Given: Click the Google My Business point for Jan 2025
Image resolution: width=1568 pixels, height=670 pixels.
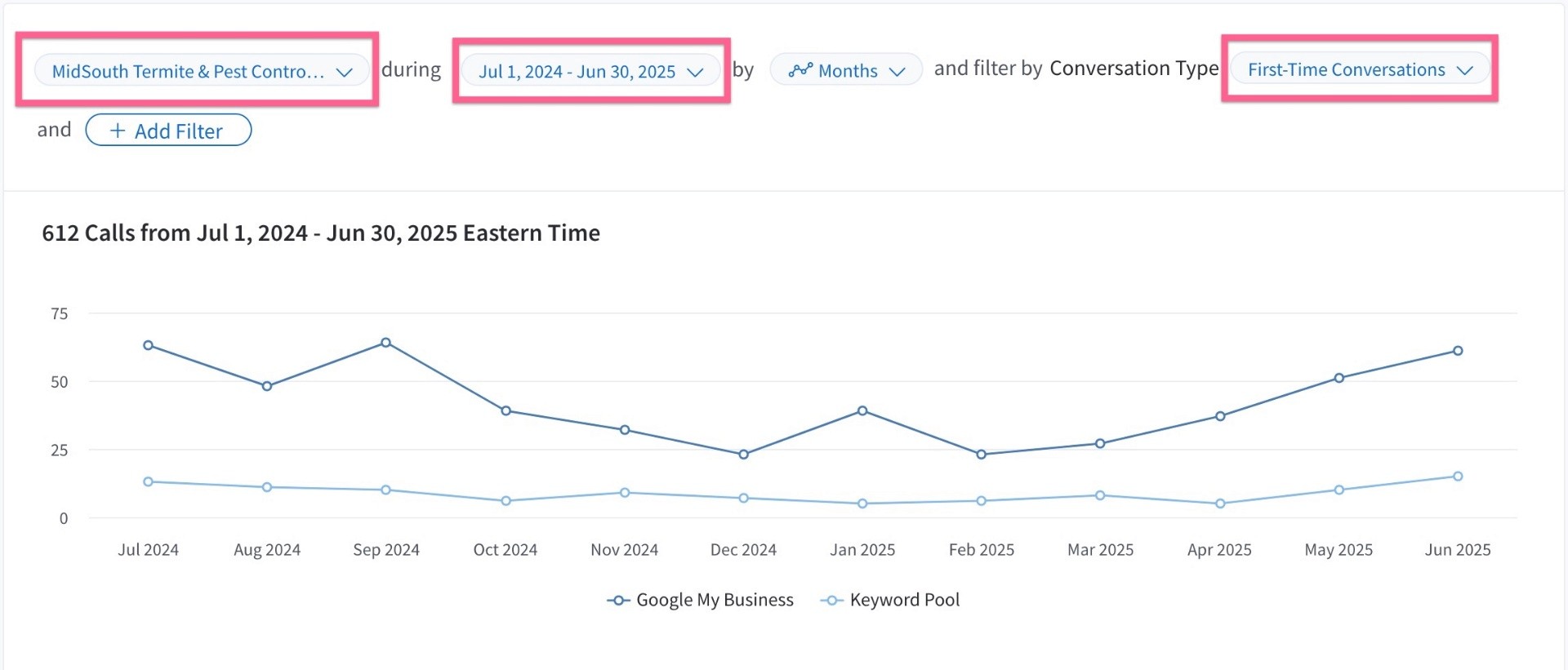Looking at the screenshot, I should (862, 410).
